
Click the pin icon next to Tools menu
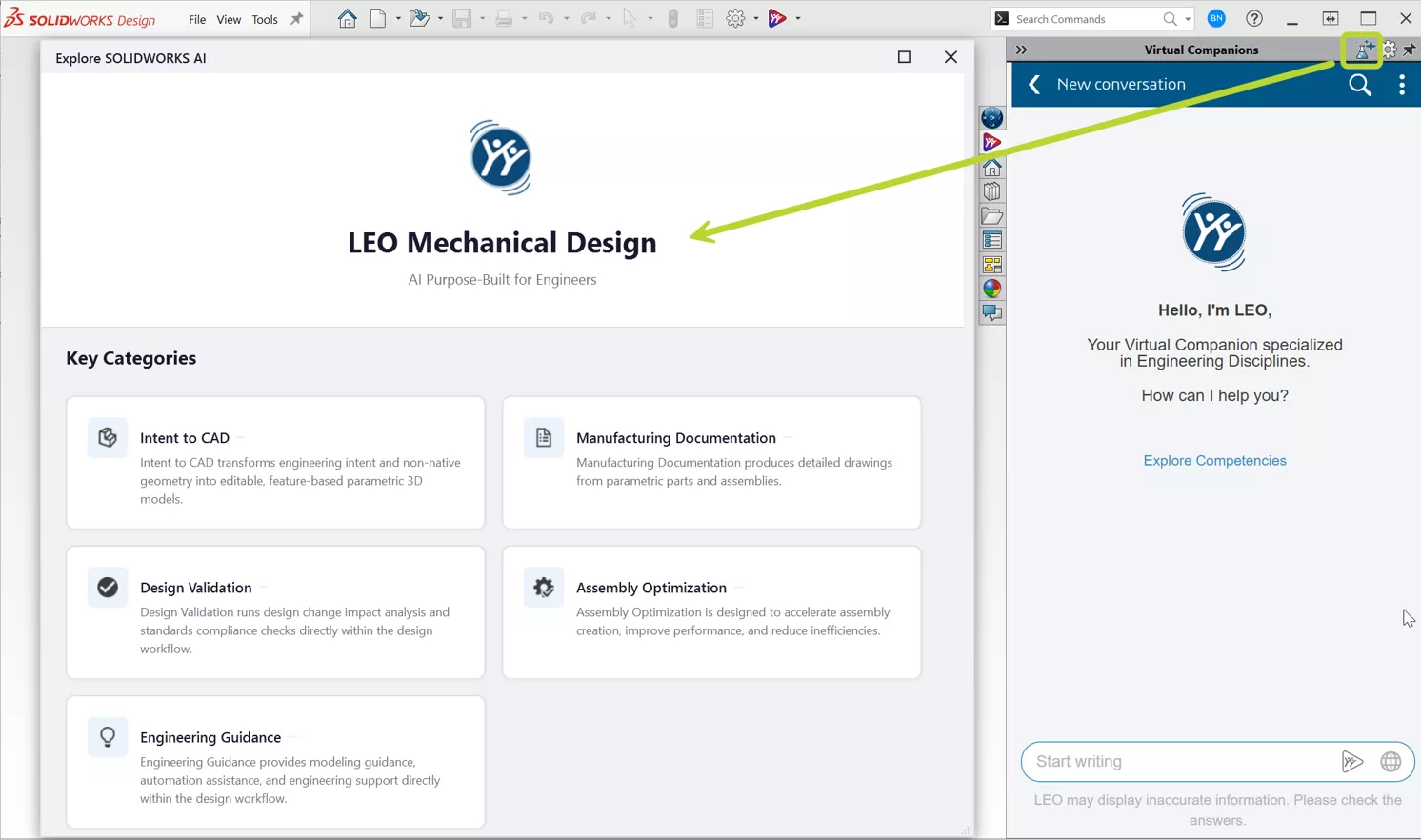pyautogui.click(x=296, y=18)
